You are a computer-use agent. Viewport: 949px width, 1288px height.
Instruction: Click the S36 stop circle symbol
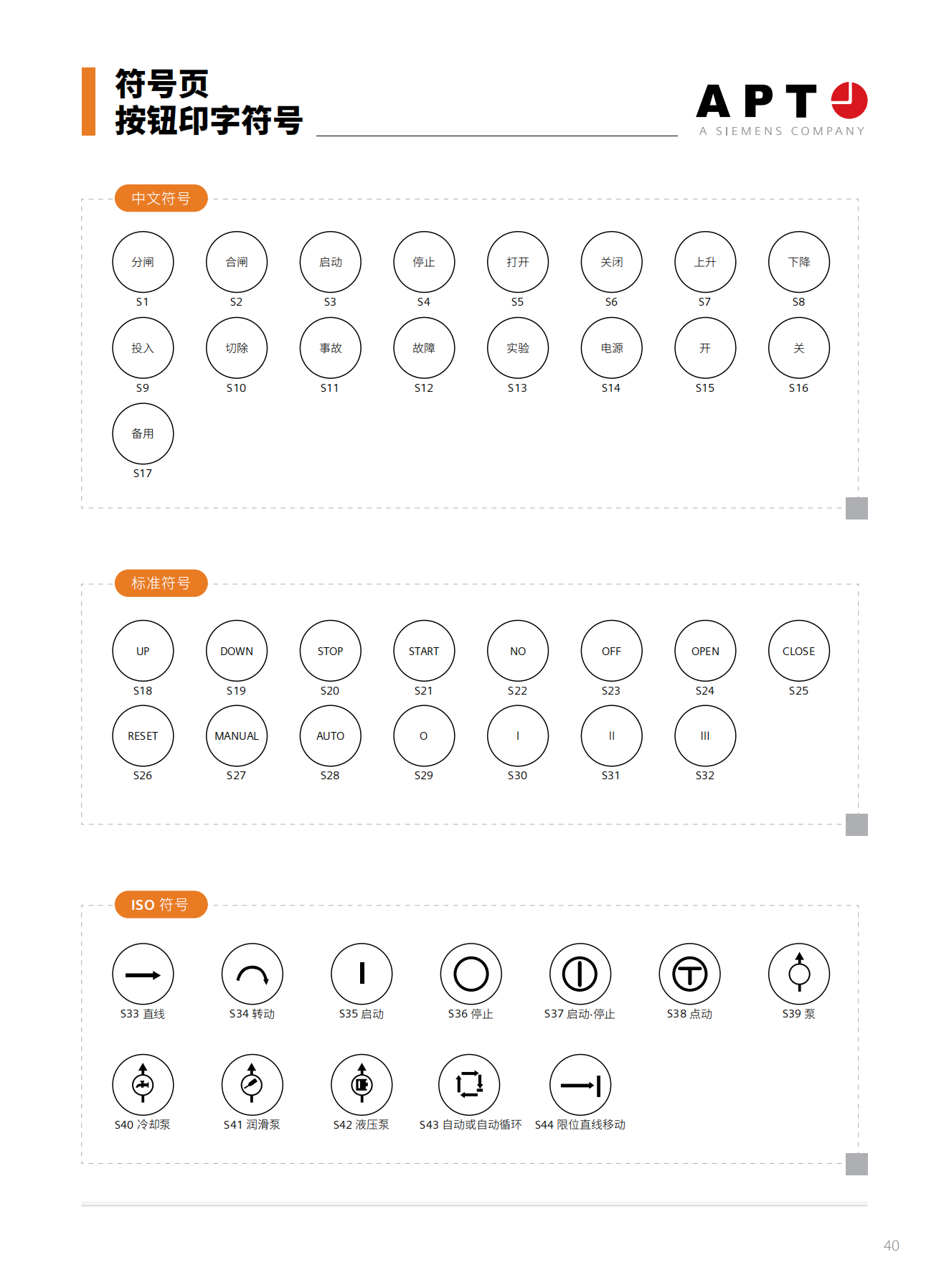point(471,974)
